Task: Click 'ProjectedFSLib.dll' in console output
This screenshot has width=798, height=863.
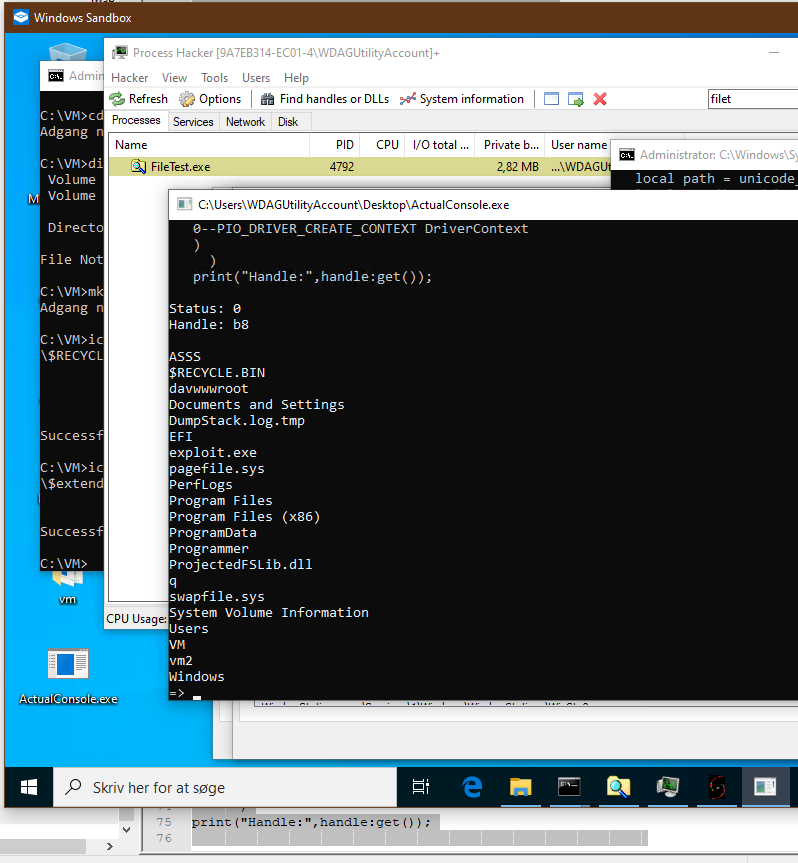Action: pyautogui.click(x=241, y=565)
